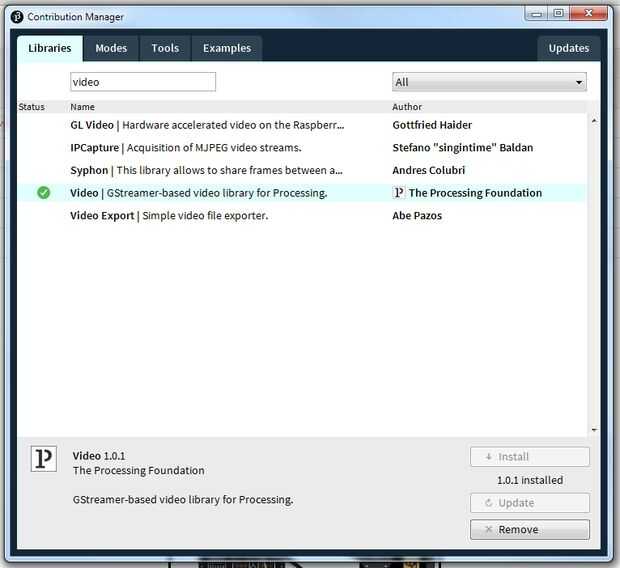This screenshot has width=620, height=568.
Task: Close the Contribution Manager window
Action: (588, 13)
